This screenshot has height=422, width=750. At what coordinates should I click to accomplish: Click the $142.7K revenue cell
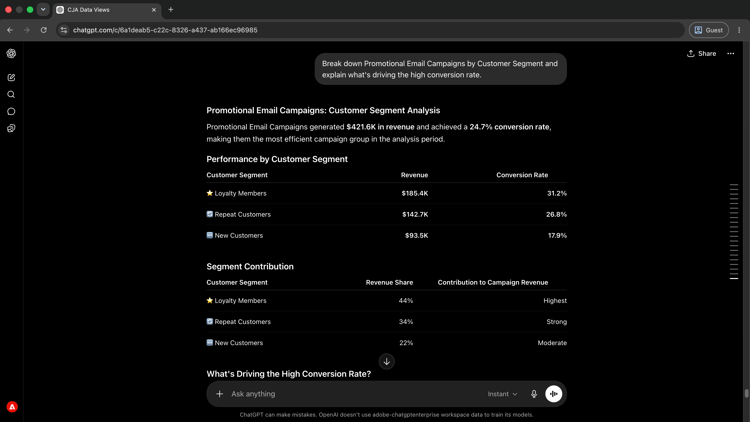[415, 214]
